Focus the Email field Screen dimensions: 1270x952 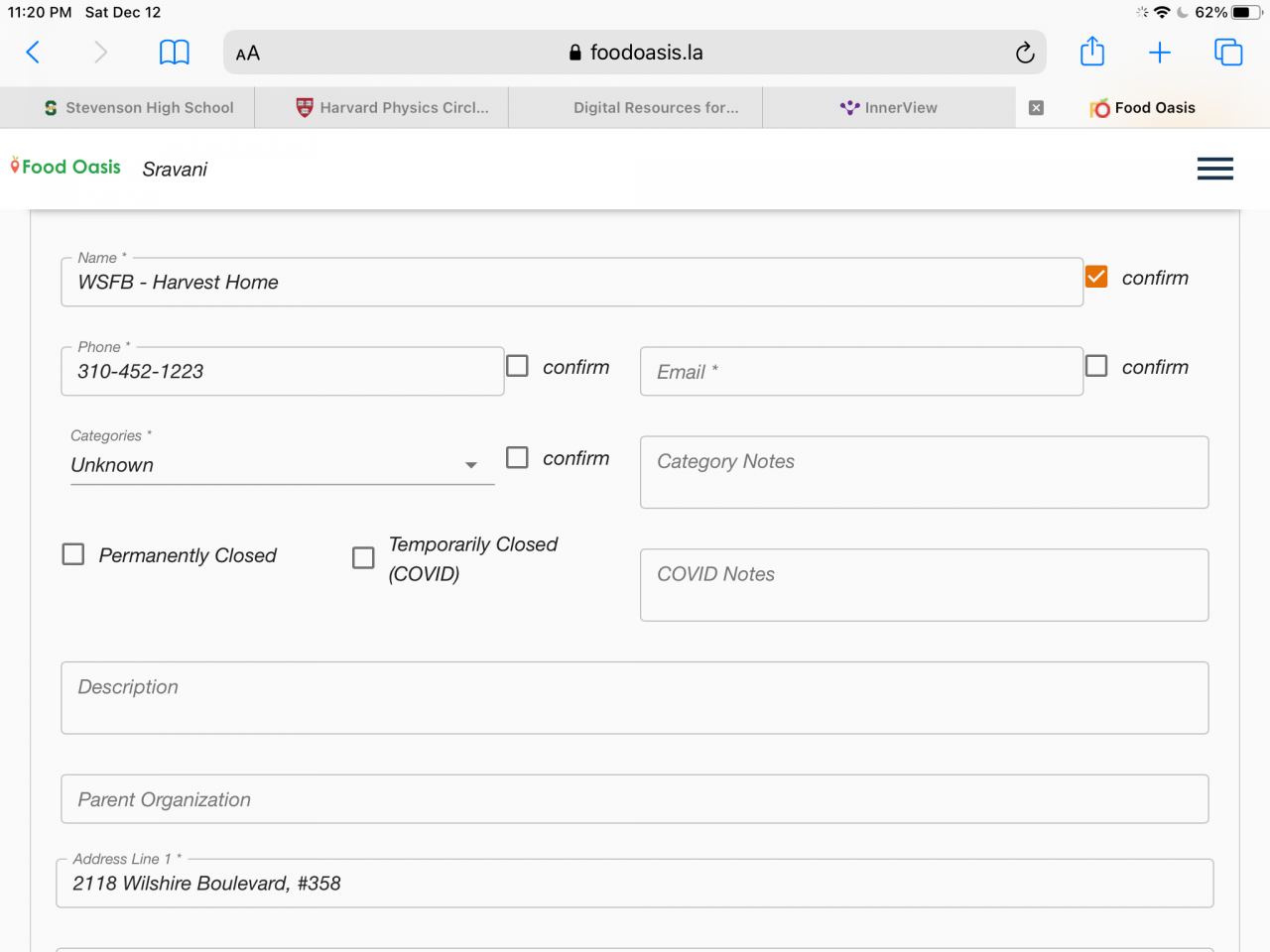click(x=862, y=372)
